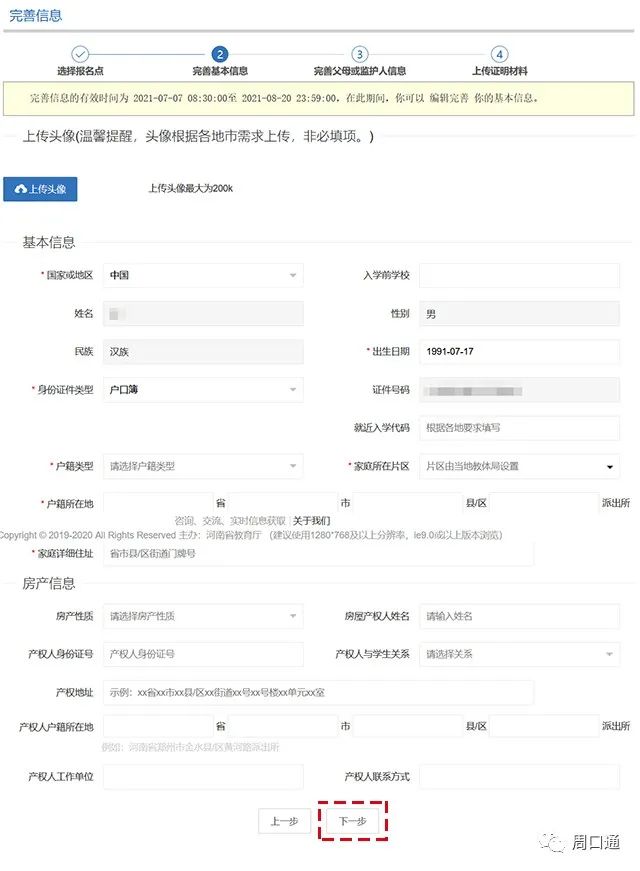Open the 产权人与学生关系 dropdown
The height and width of the screenshot is (871, 640).
(518, 654)
